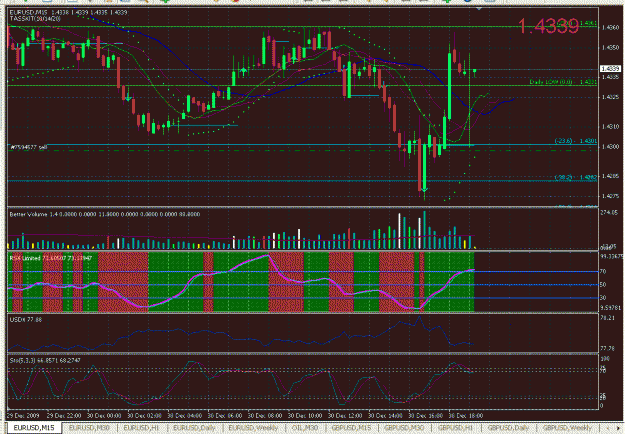Click the RSX level 70 scale label

coord(603,271)
